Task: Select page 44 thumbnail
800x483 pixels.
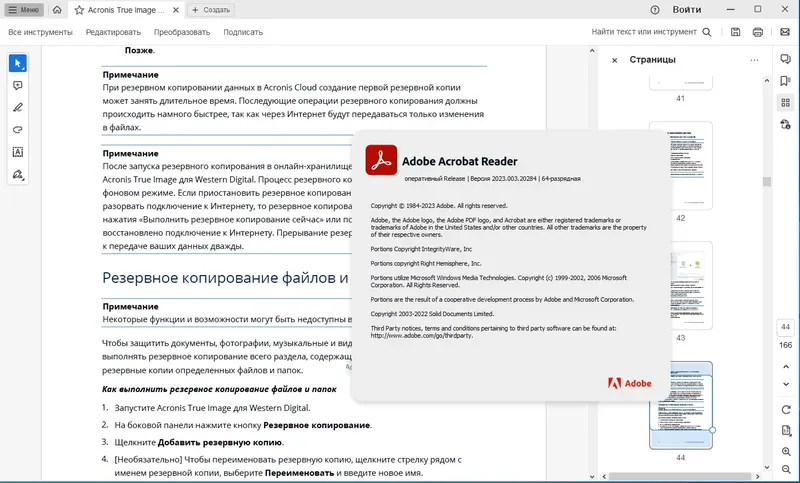Action: pyautogui.click(x=681, y=405)
